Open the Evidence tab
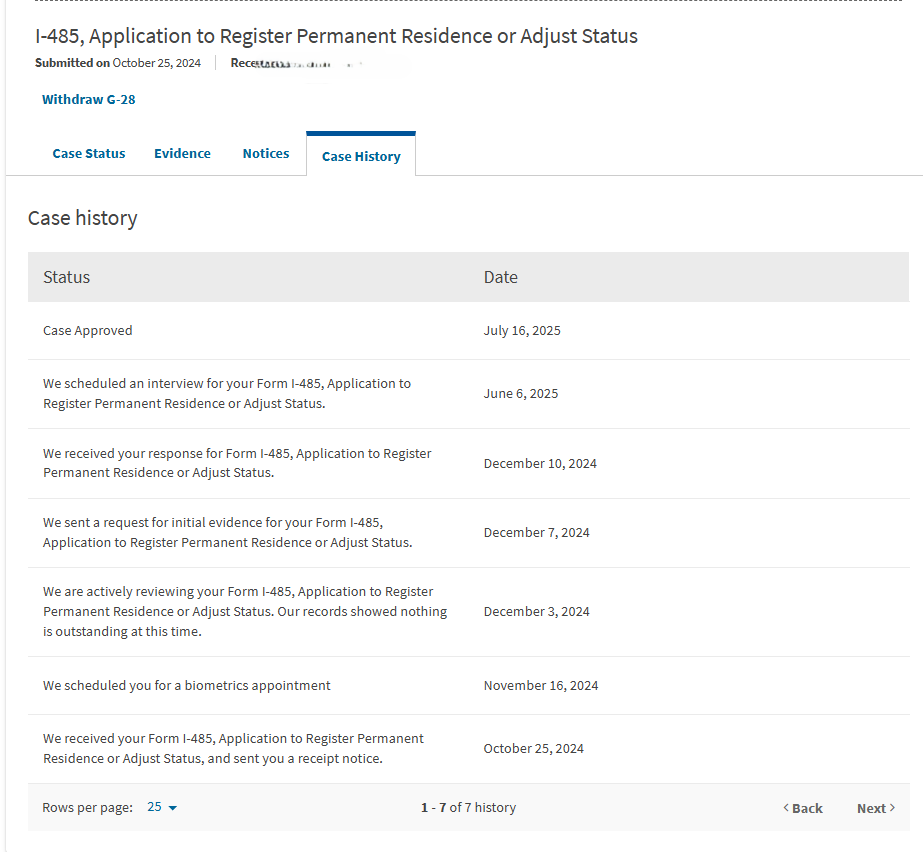This screenshot has height=852, width=923. [x=182, y=154]
